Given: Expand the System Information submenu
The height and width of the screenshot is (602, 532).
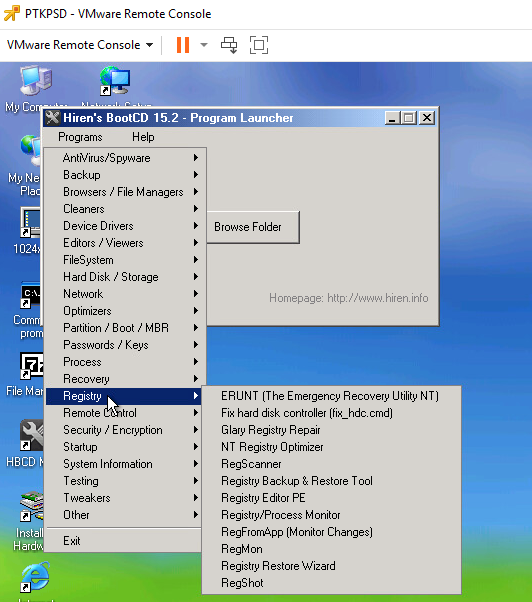Looking at the screenshot, I should point(124,464).
